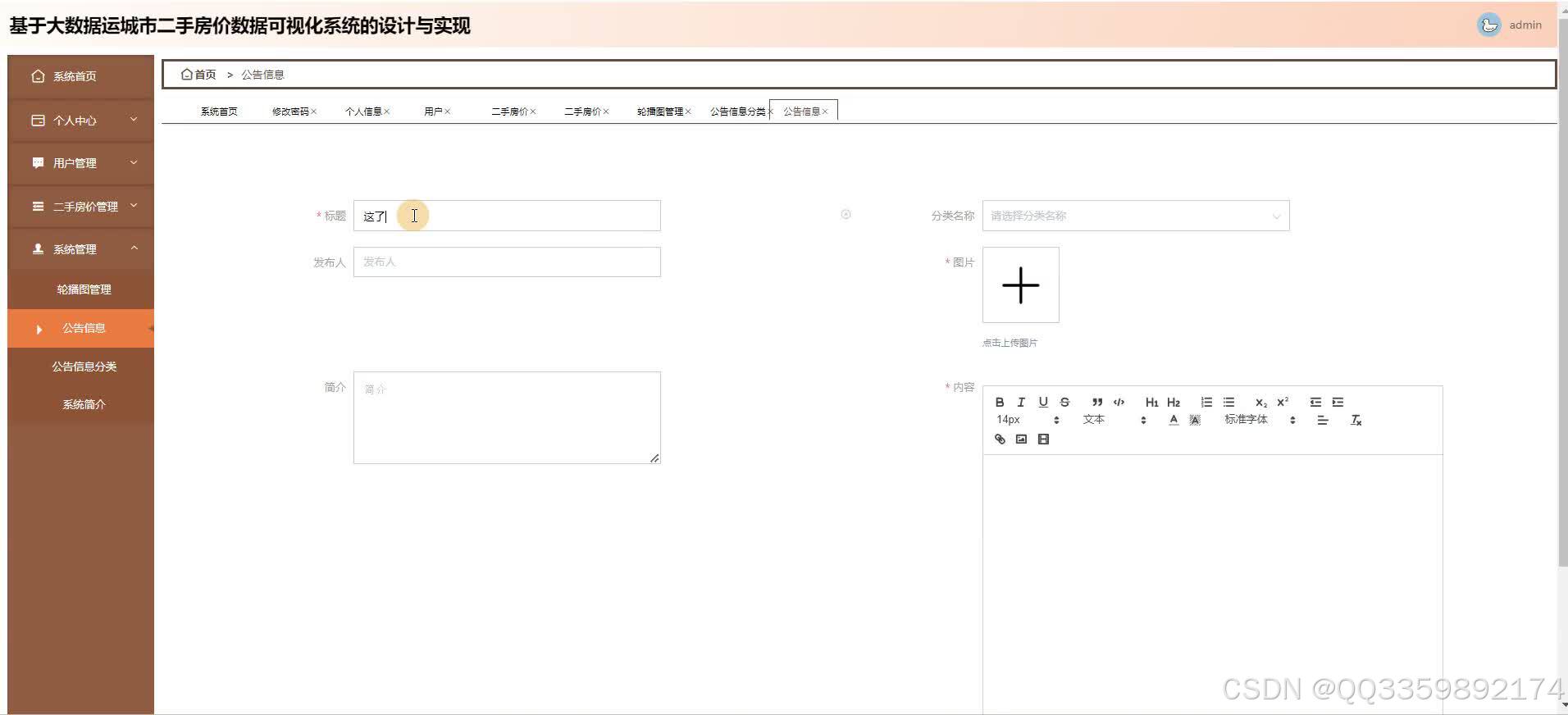Screen dimensions: 1568x715
Task: Open the text alignment options
Action: (1322, 420)
